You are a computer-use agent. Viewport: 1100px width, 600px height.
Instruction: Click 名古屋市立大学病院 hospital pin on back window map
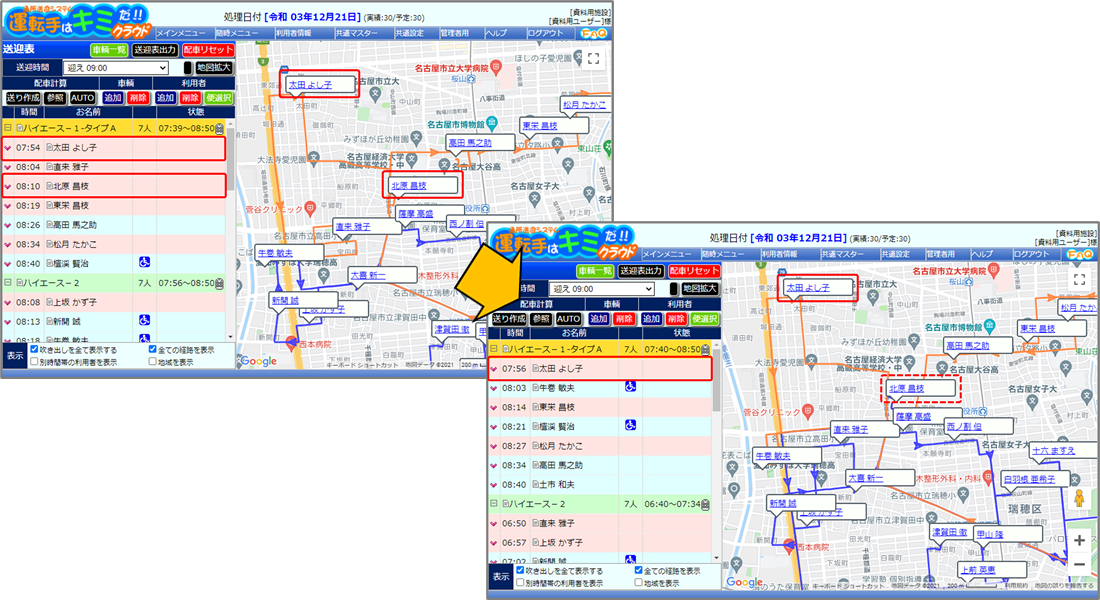click(496, 67)
